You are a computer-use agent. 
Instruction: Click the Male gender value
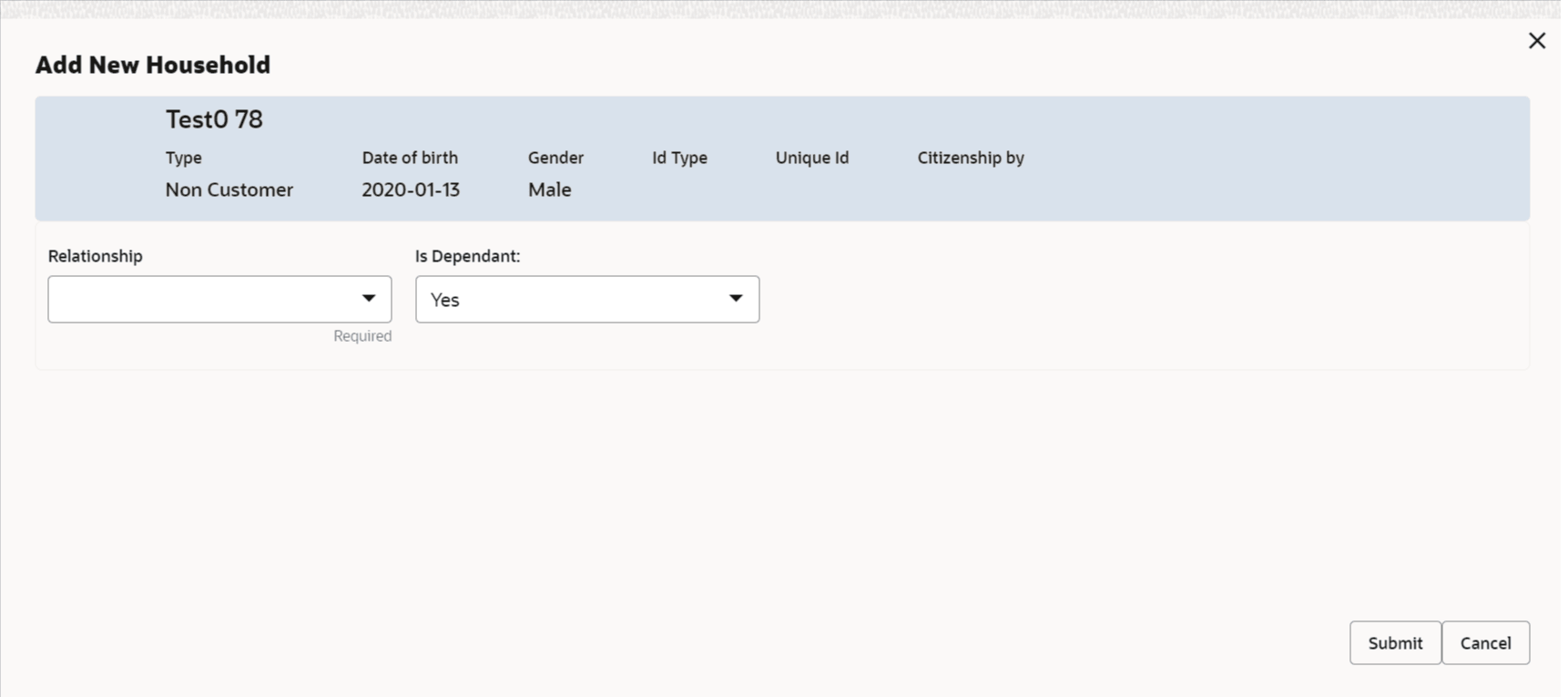click(x=550, y=190)
